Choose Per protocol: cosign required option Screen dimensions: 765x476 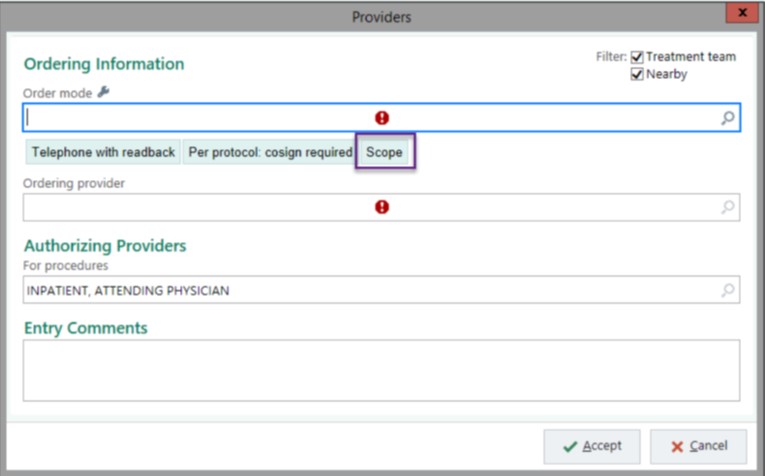270,153
